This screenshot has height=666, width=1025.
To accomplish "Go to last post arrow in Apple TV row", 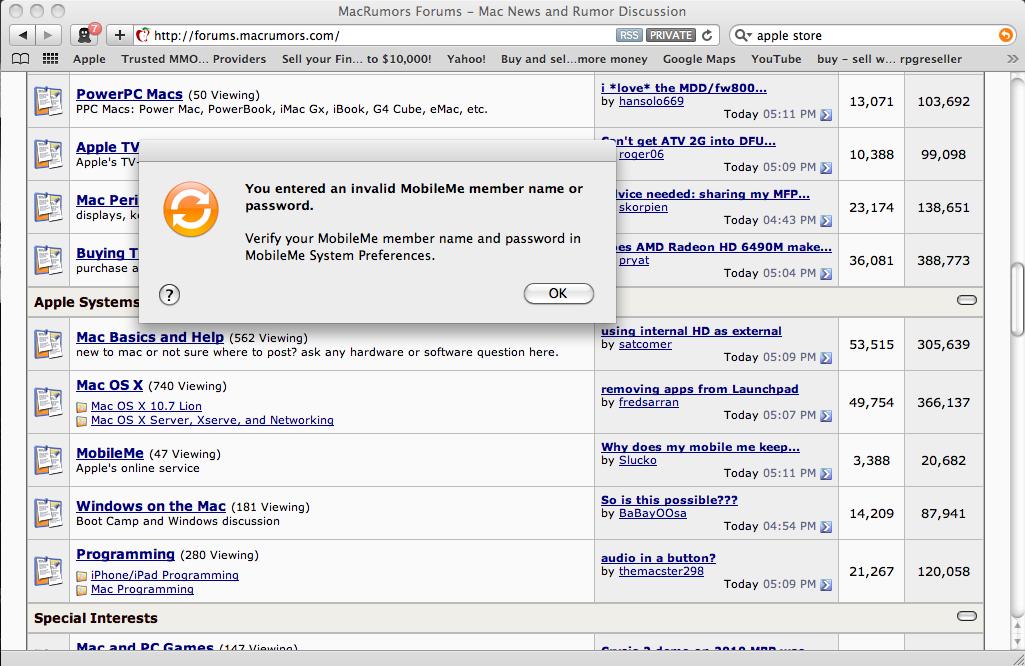I will (826, 168).
